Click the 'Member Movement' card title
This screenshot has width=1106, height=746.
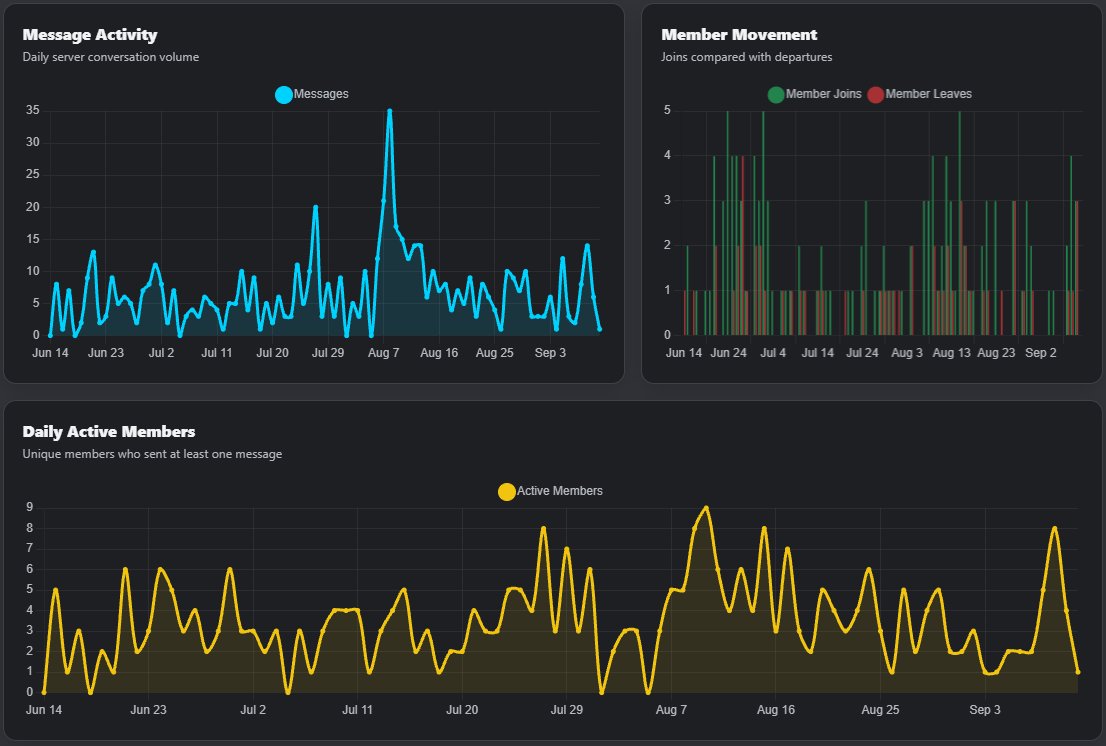tap(739, 35)
